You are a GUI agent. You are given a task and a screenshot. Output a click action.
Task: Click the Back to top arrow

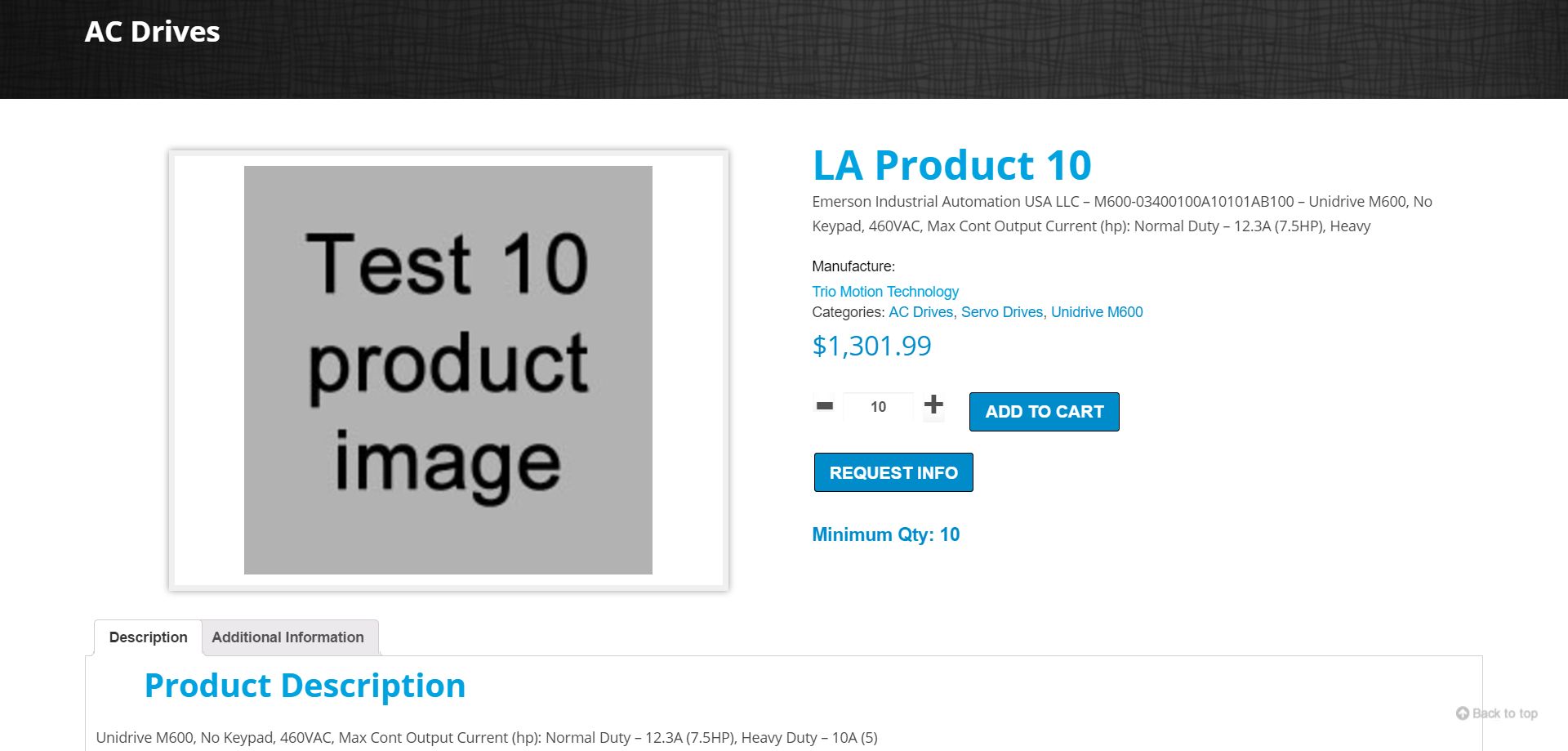pos(1463,713)
